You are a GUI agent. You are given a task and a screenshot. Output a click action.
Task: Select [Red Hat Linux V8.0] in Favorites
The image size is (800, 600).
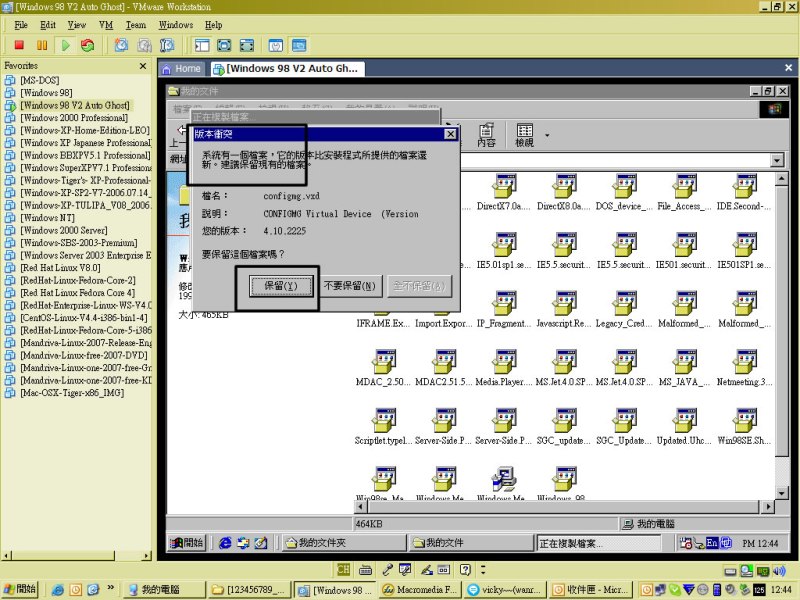coord(60,268)
